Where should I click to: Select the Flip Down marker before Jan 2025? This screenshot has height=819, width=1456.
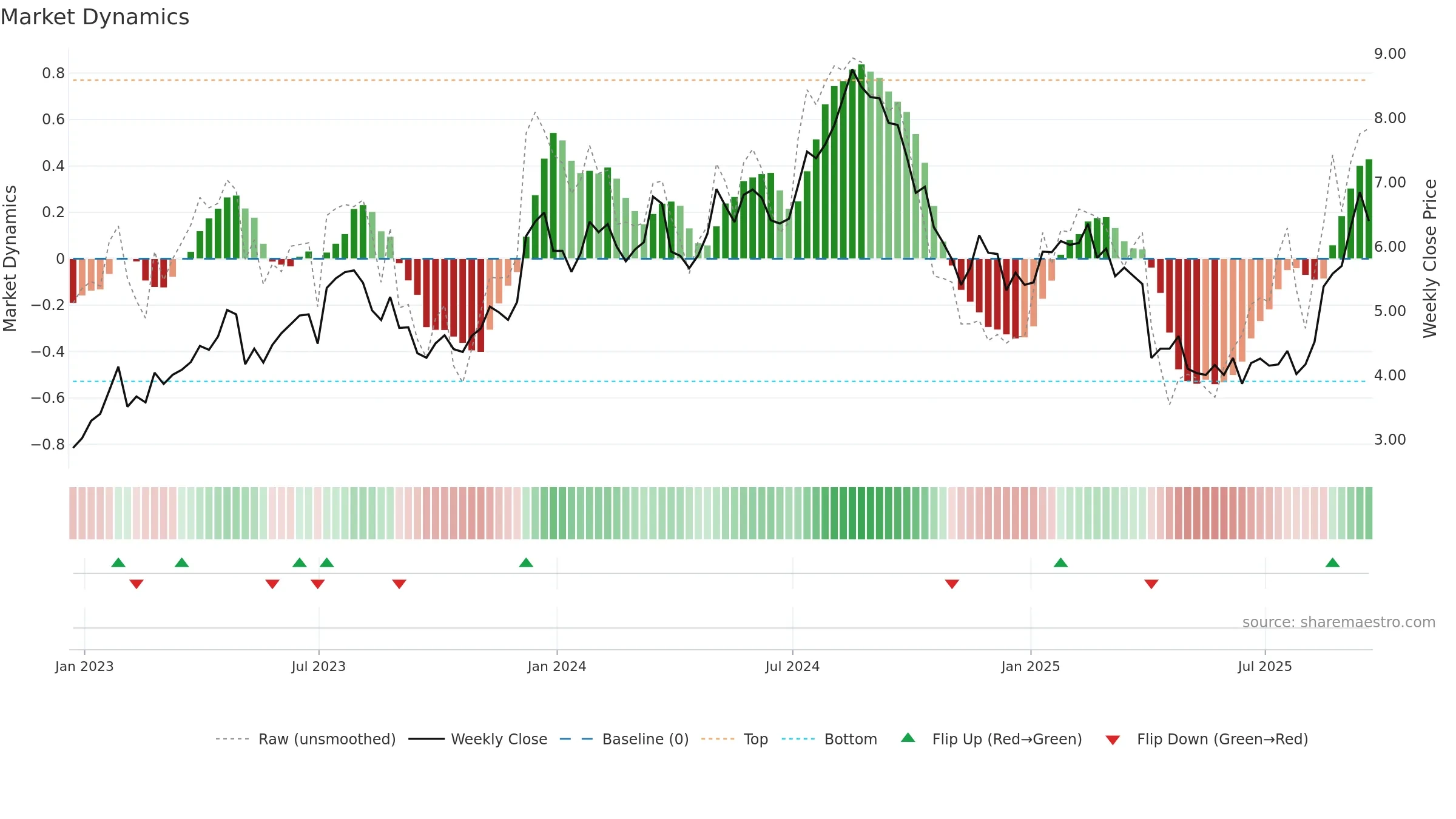click(952, 584)
